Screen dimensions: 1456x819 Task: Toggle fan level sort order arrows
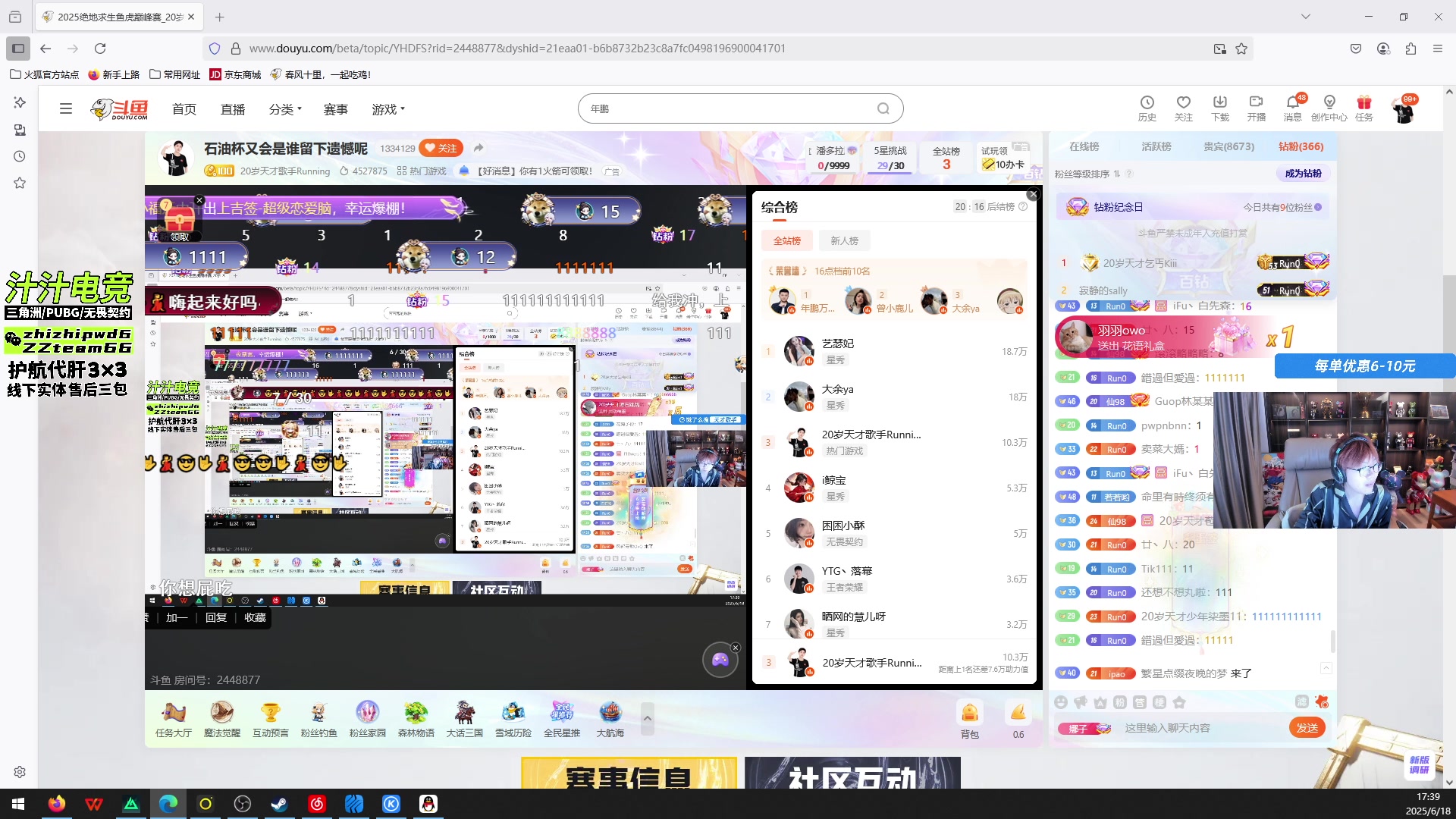[x=1117, y=174]
